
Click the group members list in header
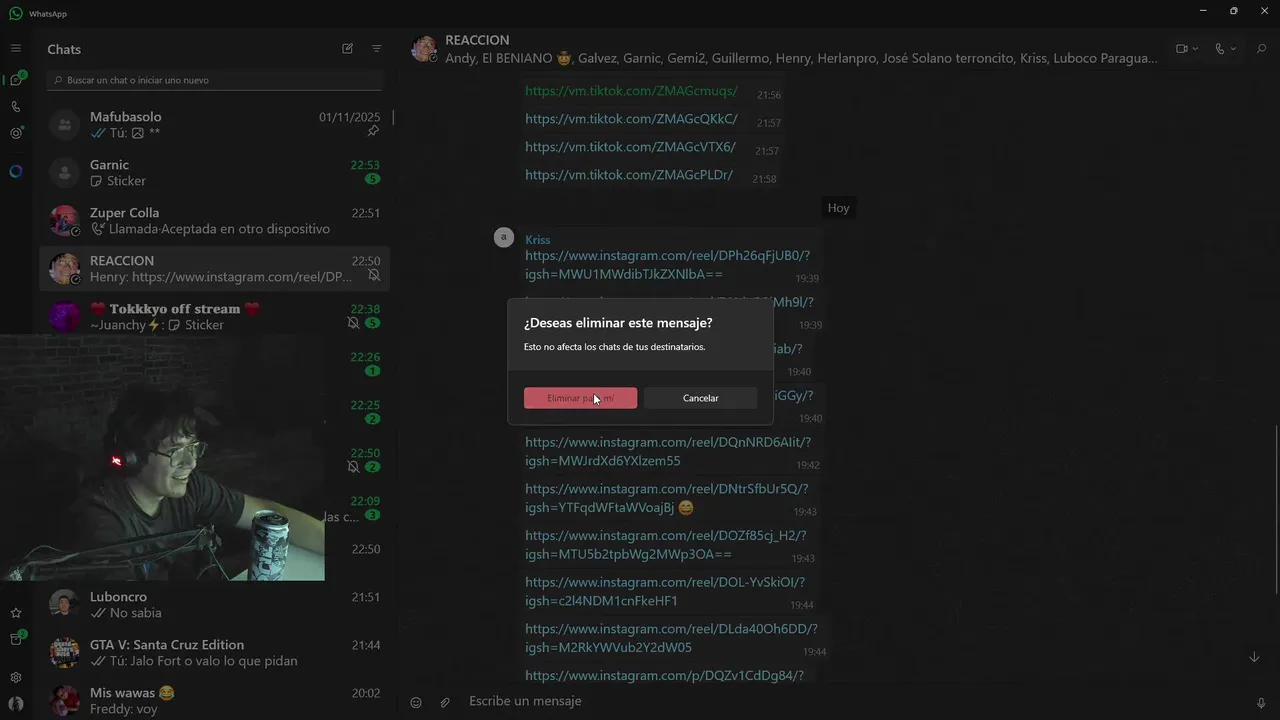click(x=801, y=58)
